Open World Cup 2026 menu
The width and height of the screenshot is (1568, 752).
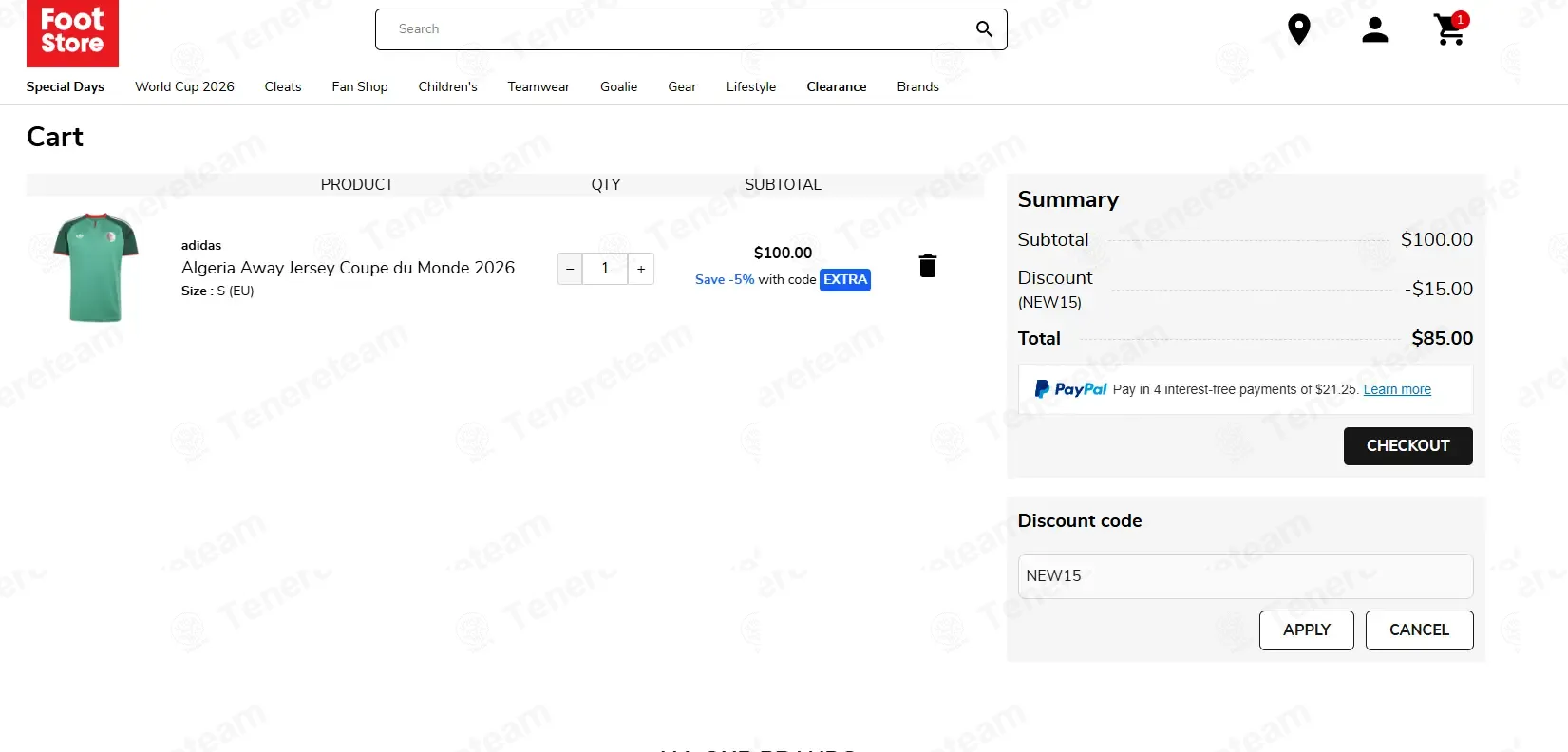pos(184,86)
